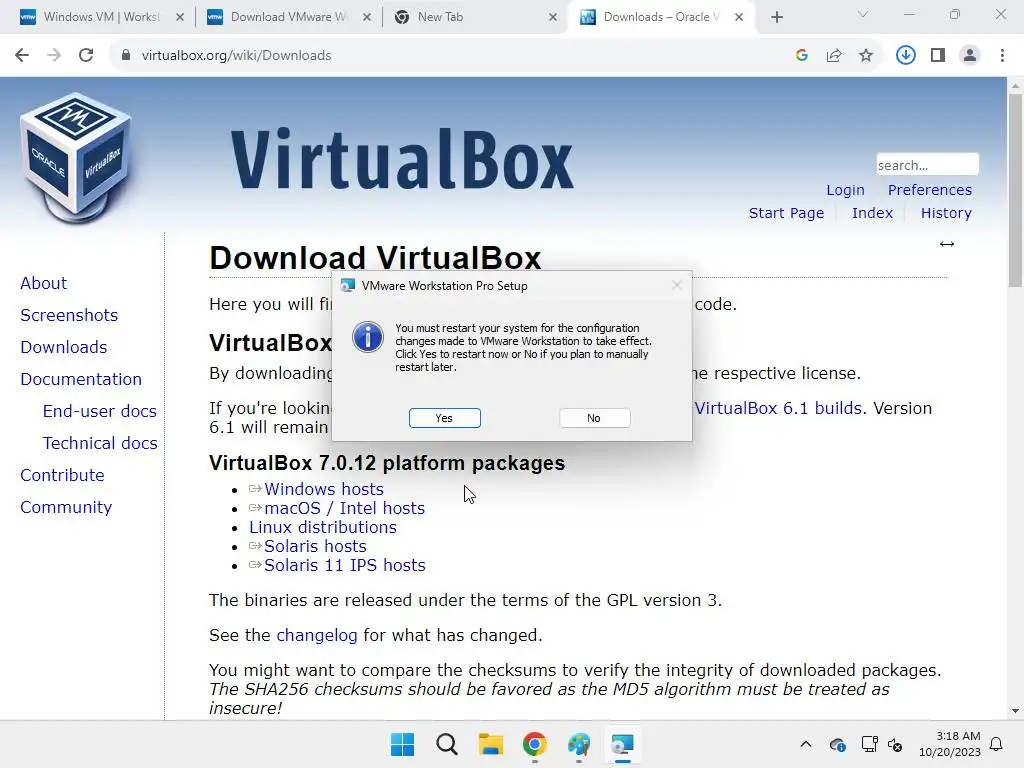The image size is (1024, 768).
Task: Click Yes to restart the system now
Action: coord(445,418)
